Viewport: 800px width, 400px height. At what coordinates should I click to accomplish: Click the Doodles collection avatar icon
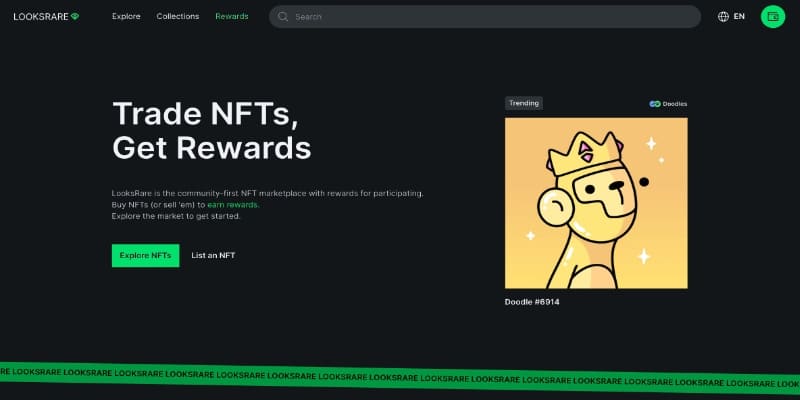655,104
